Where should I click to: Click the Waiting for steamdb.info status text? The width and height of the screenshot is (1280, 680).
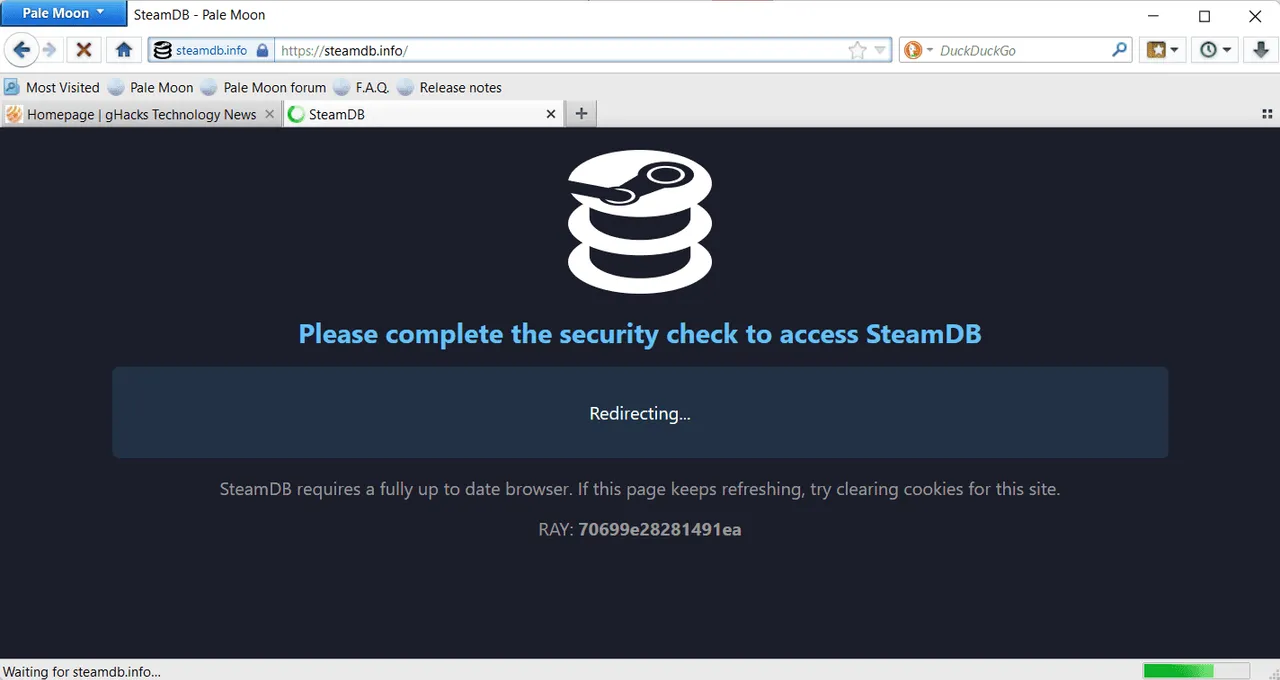82,671
